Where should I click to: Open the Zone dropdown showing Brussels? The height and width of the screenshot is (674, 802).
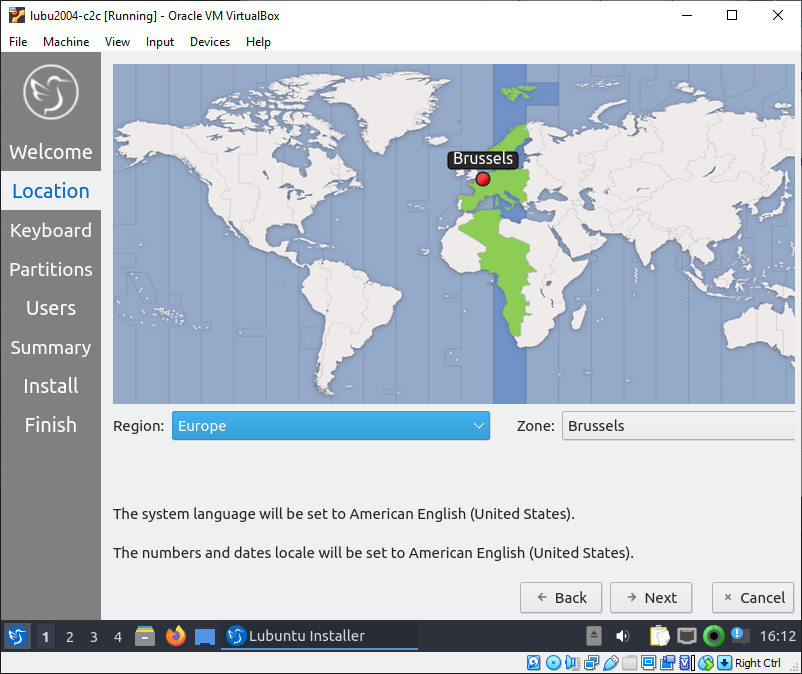678,426
